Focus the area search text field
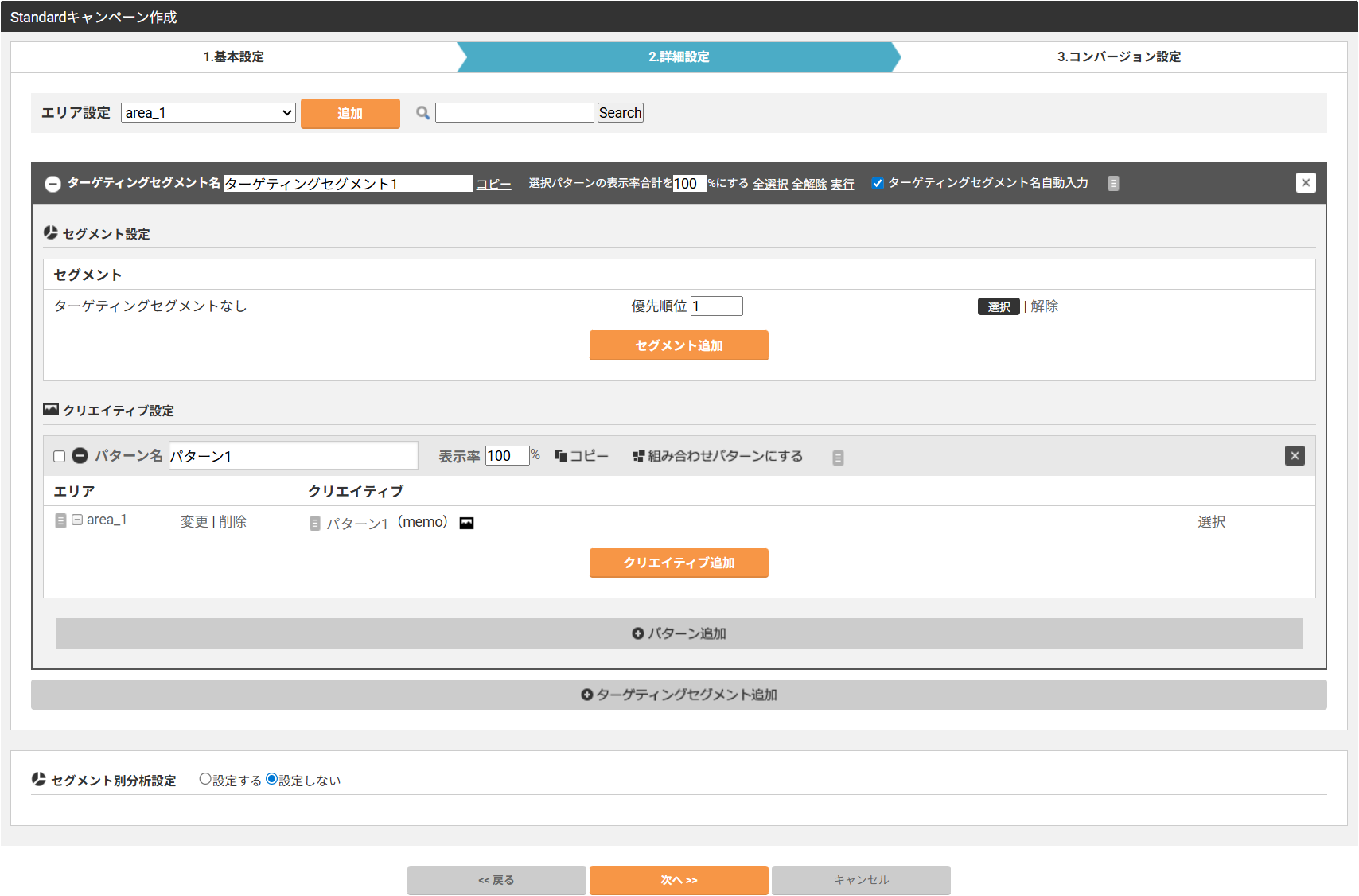 (x=515, y=113)
